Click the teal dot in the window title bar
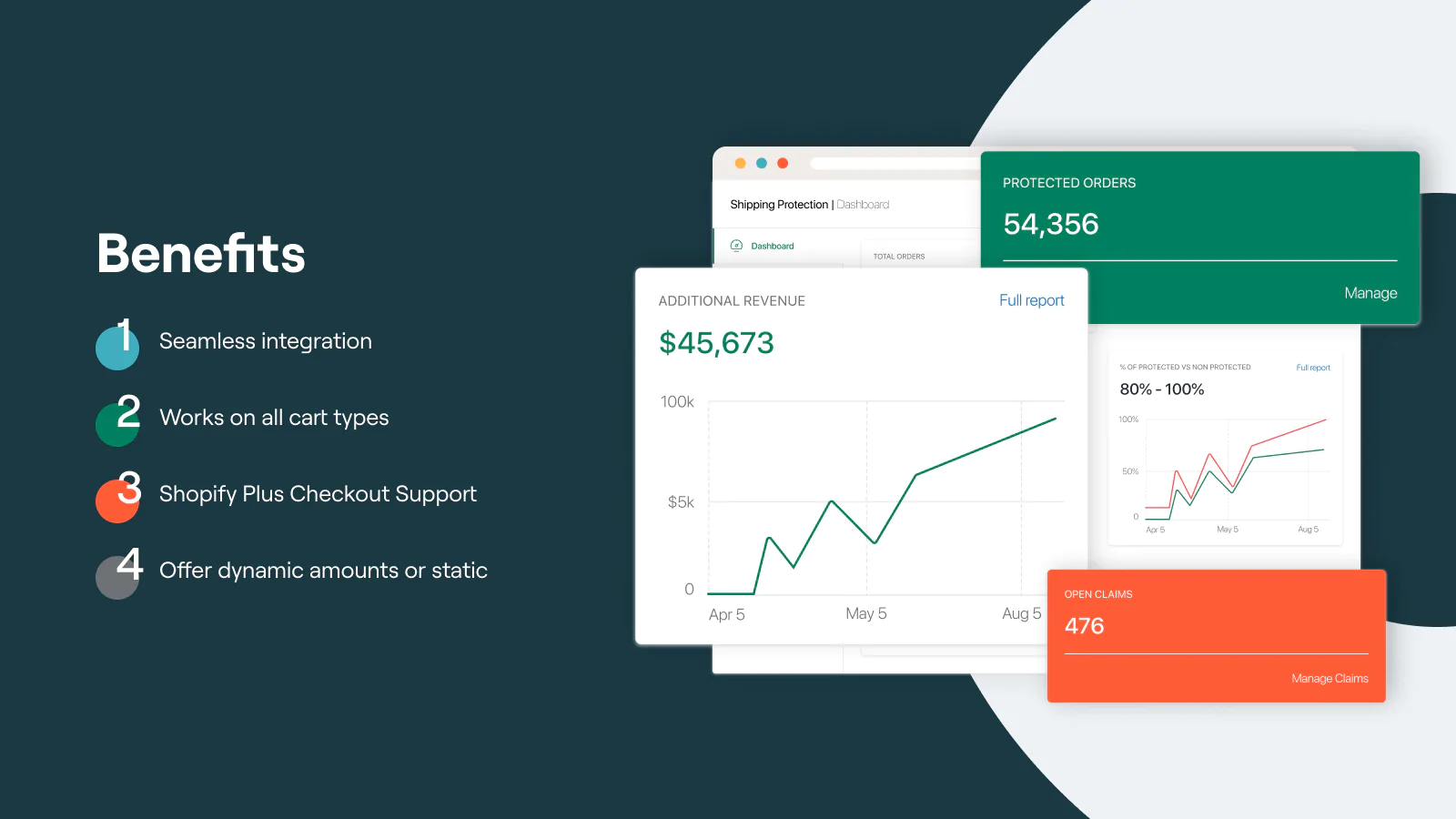 (x=762, y=164)
